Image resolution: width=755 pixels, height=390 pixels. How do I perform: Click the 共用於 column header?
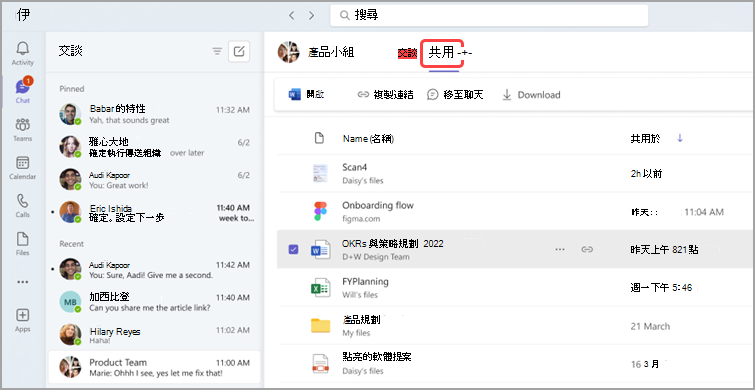point(645,139)
